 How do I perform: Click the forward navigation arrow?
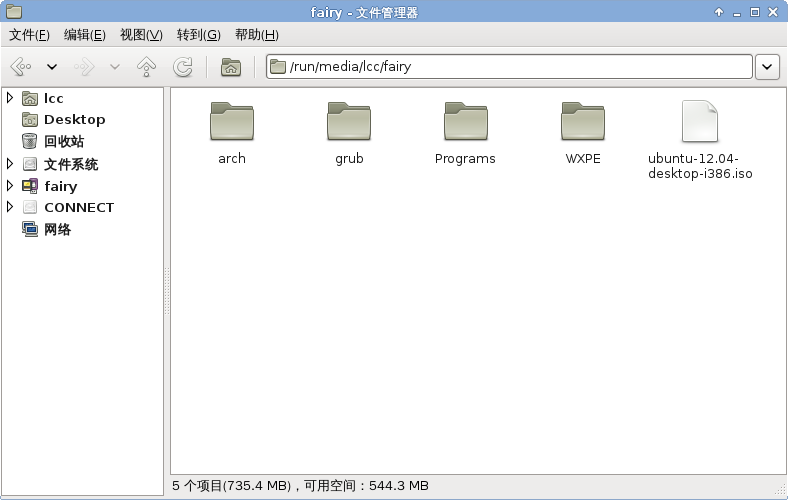click(84, 66)
